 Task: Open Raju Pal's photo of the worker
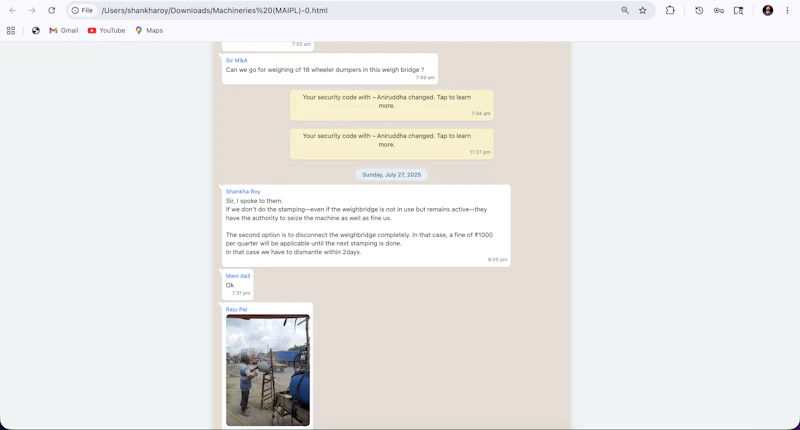point(268,370)
